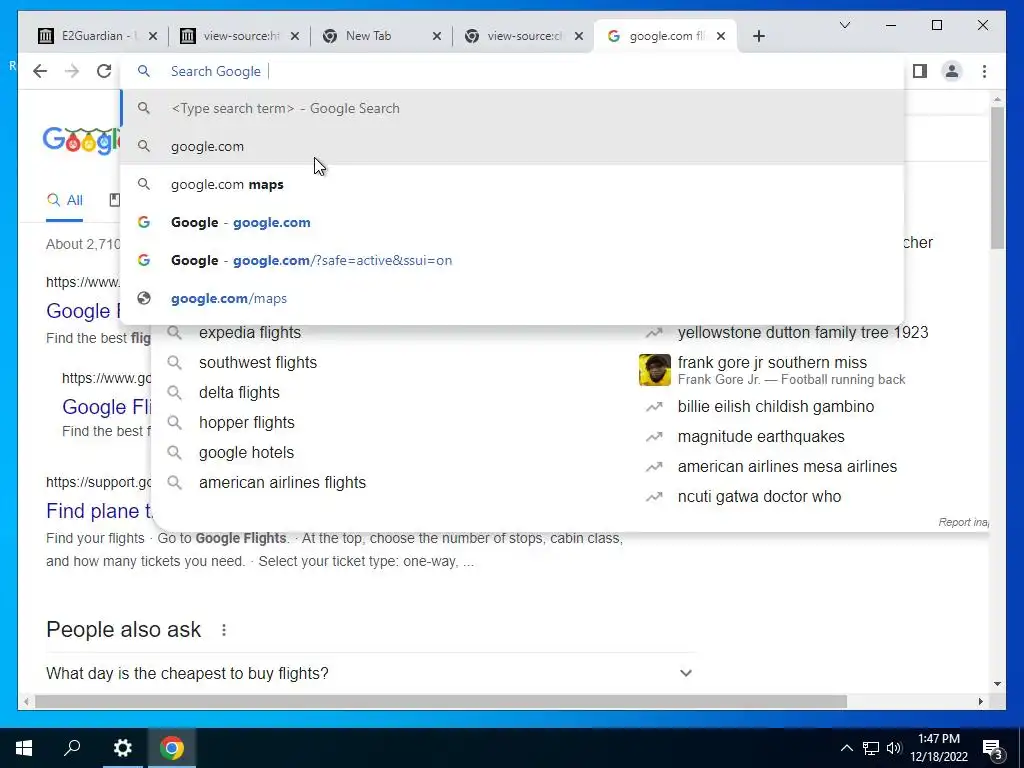Close the E2Guardian tab
The height and width of the screenshot is (768, 1024).
click(x=153, y=36)
